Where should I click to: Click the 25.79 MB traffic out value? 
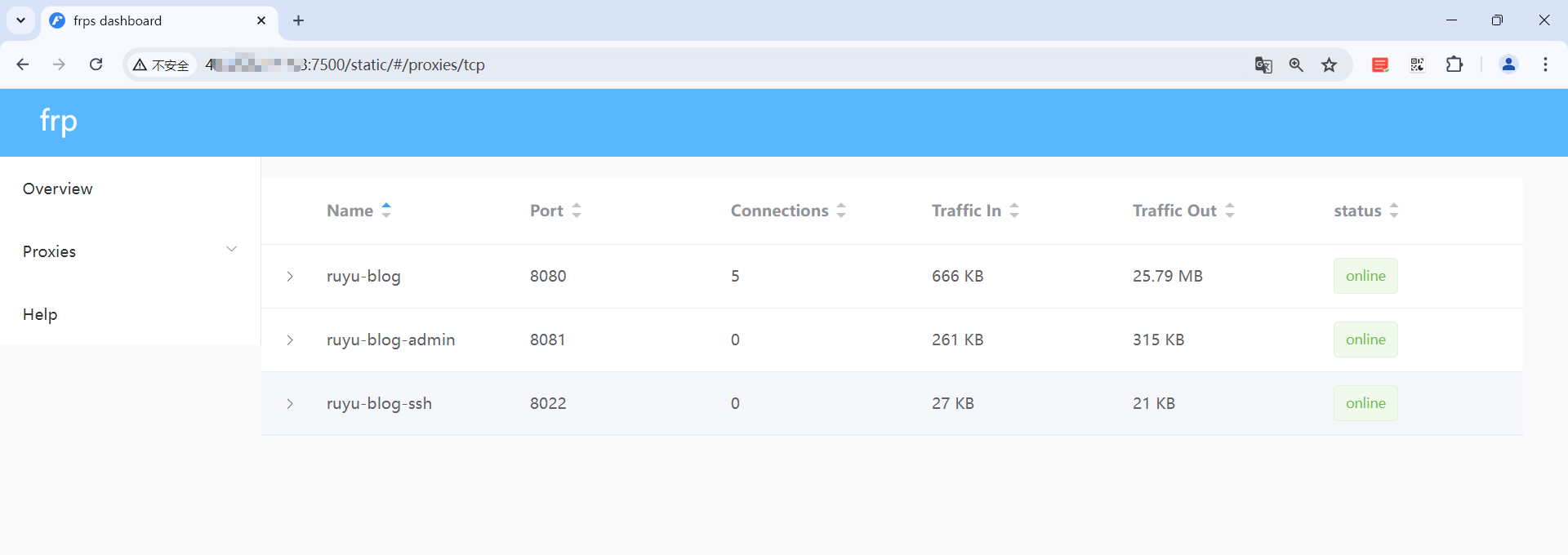point(1168,276)
